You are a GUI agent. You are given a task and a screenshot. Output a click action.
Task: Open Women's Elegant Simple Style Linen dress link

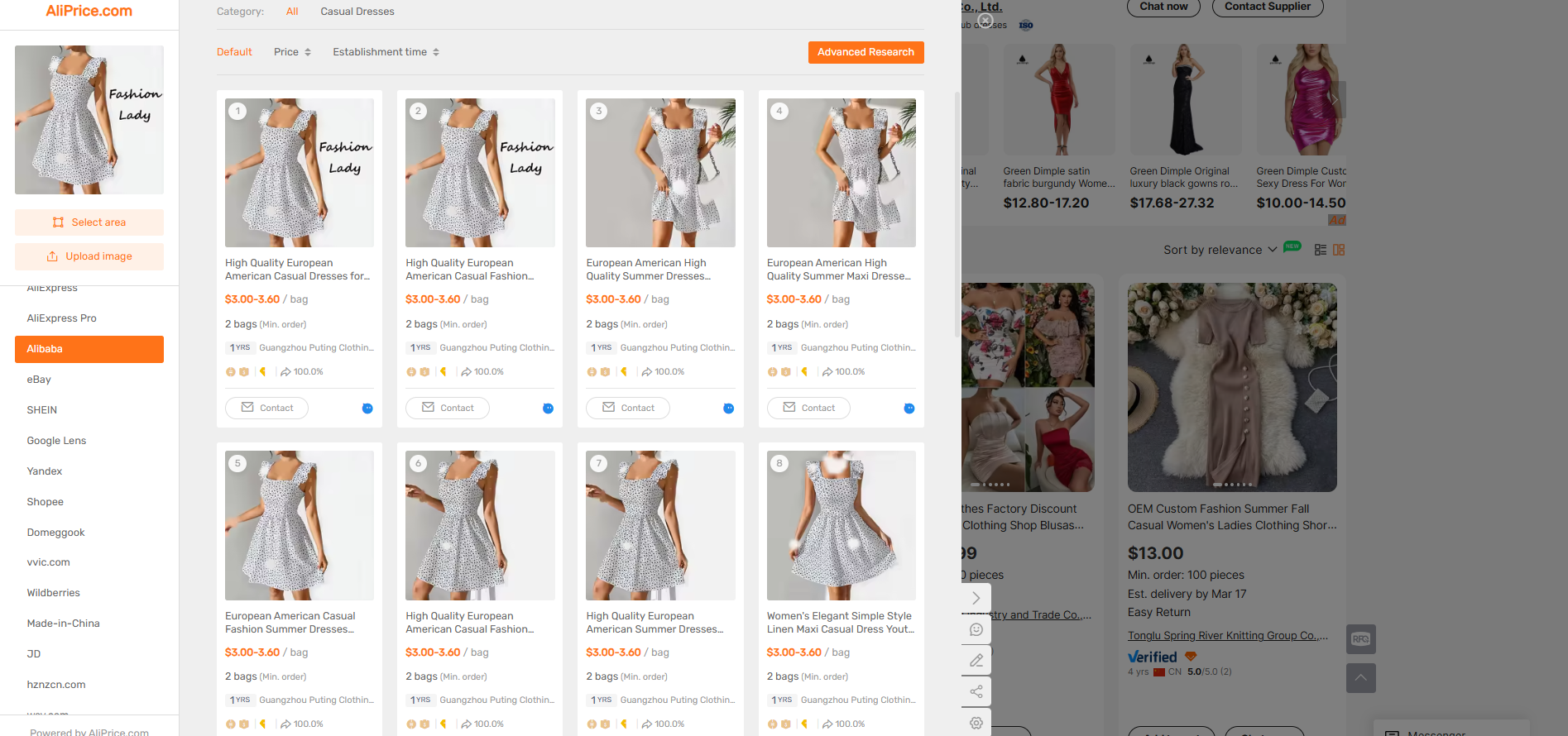pos(840,623)
